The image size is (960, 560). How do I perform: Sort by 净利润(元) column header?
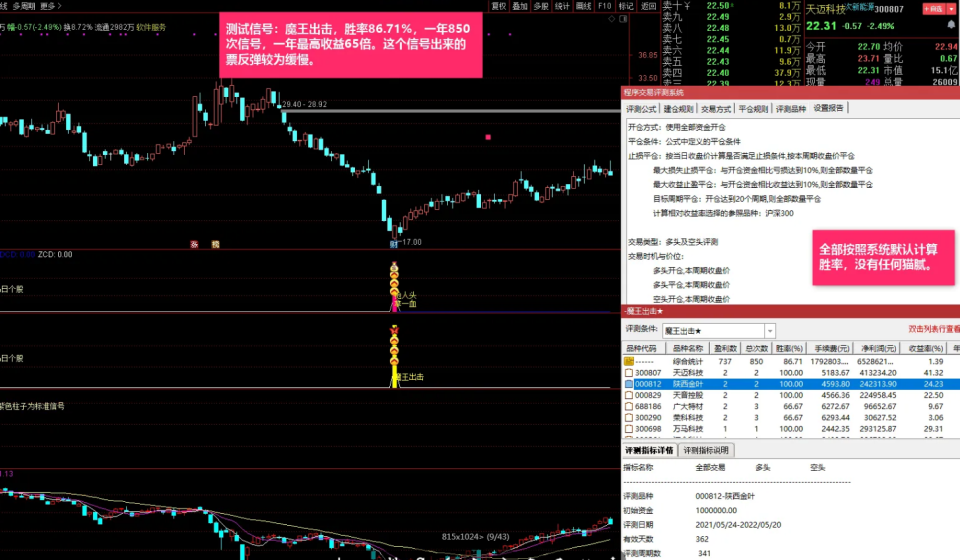coord(878,348)
